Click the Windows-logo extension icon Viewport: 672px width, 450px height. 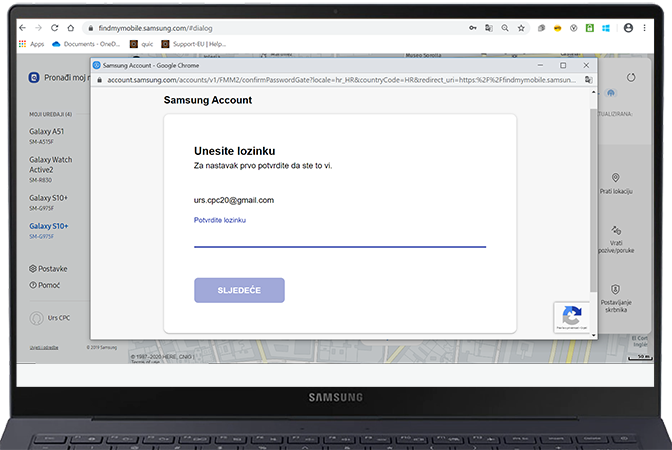pos(606,28)
